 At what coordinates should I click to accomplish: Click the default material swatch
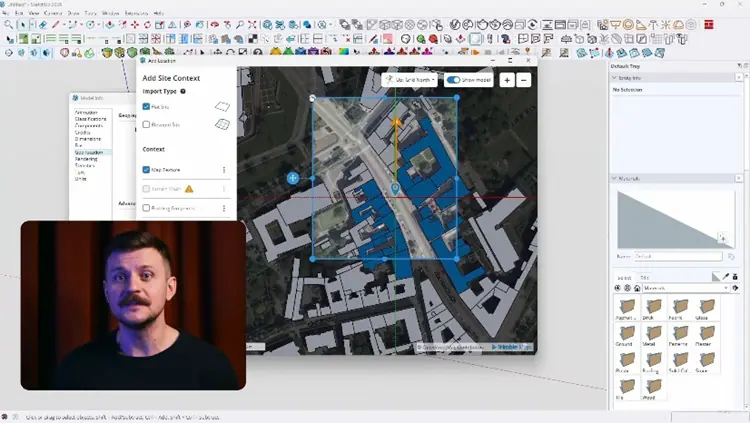pyautogui.click(x=716, y=277)
